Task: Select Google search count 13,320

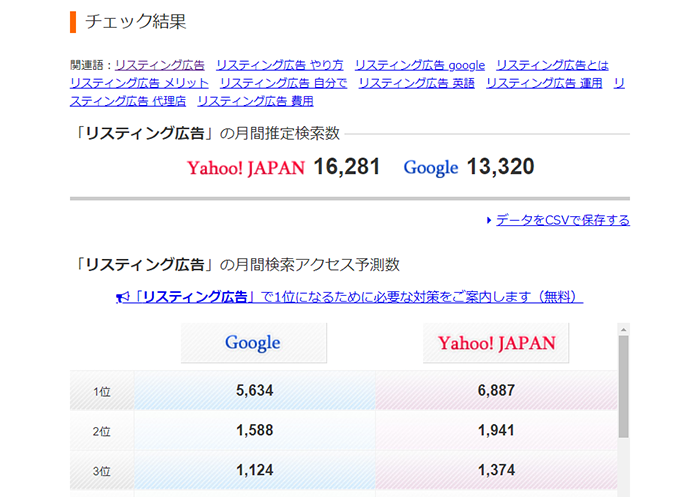Action: click(x=500, y=167)
